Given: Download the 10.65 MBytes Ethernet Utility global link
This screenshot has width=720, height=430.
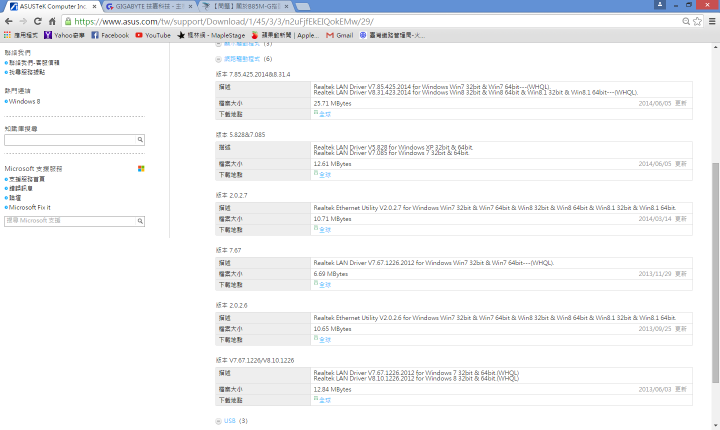Looking at the screenshot, I should click(x=325, y=340).
